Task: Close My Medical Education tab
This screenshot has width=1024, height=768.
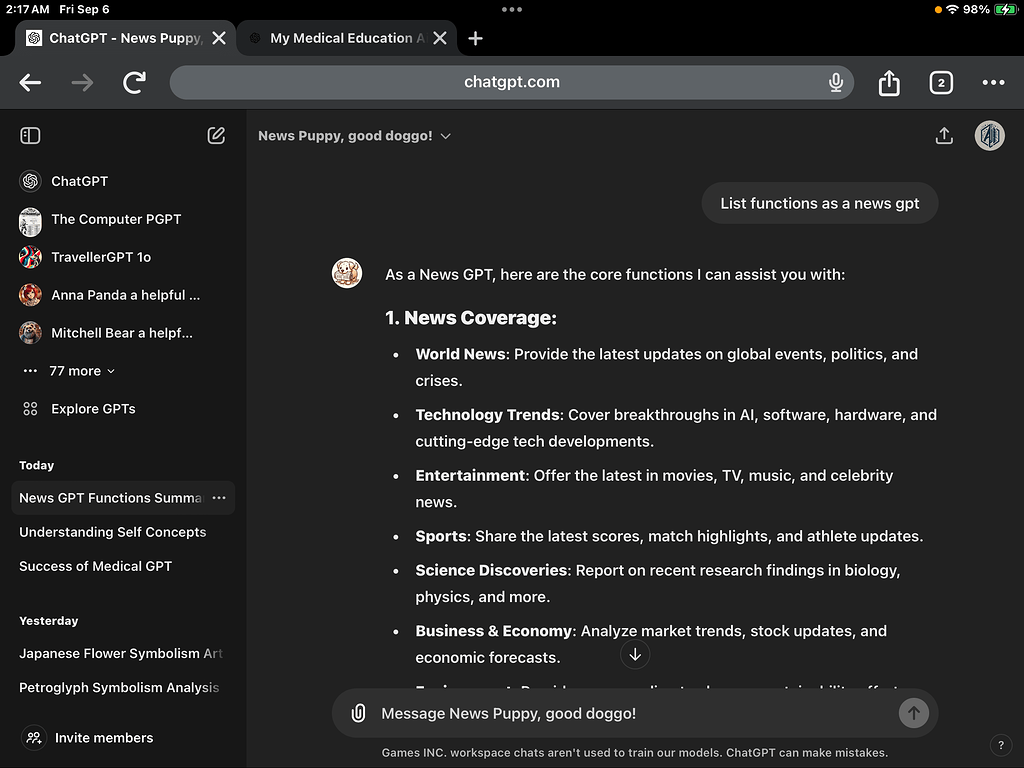Action: [x=440, y=38]
